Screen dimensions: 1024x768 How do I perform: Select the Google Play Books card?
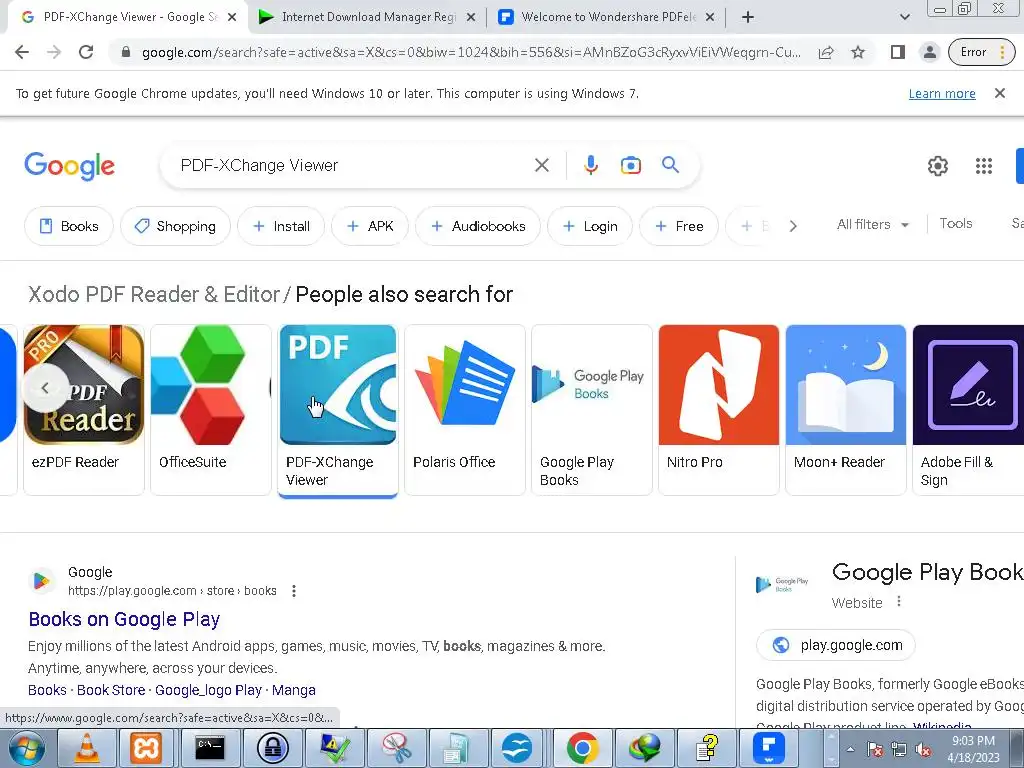[592, 409]
